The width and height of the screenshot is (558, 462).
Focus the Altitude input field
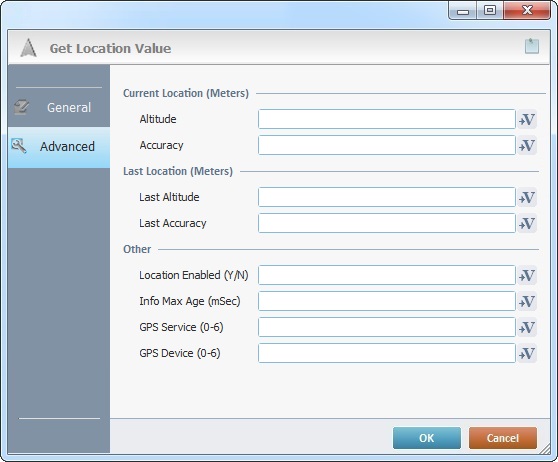(x=386, y=119)
